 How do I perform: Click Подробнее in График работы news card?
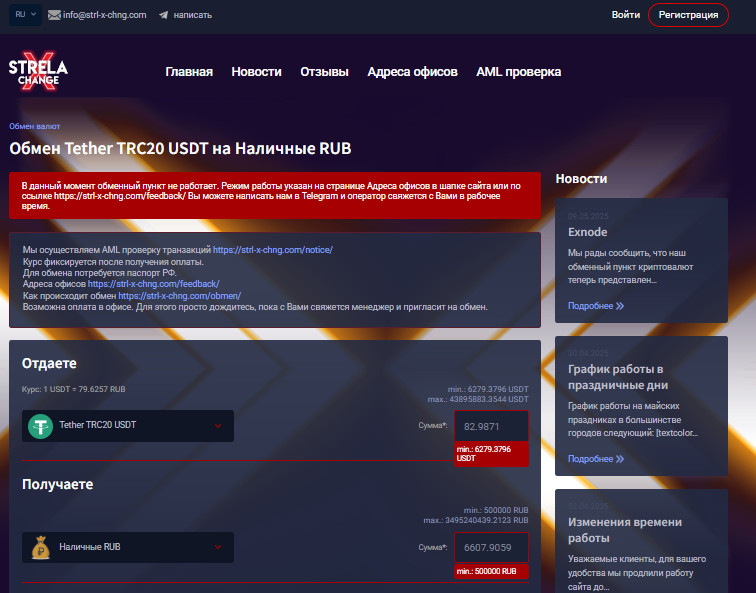591,459
